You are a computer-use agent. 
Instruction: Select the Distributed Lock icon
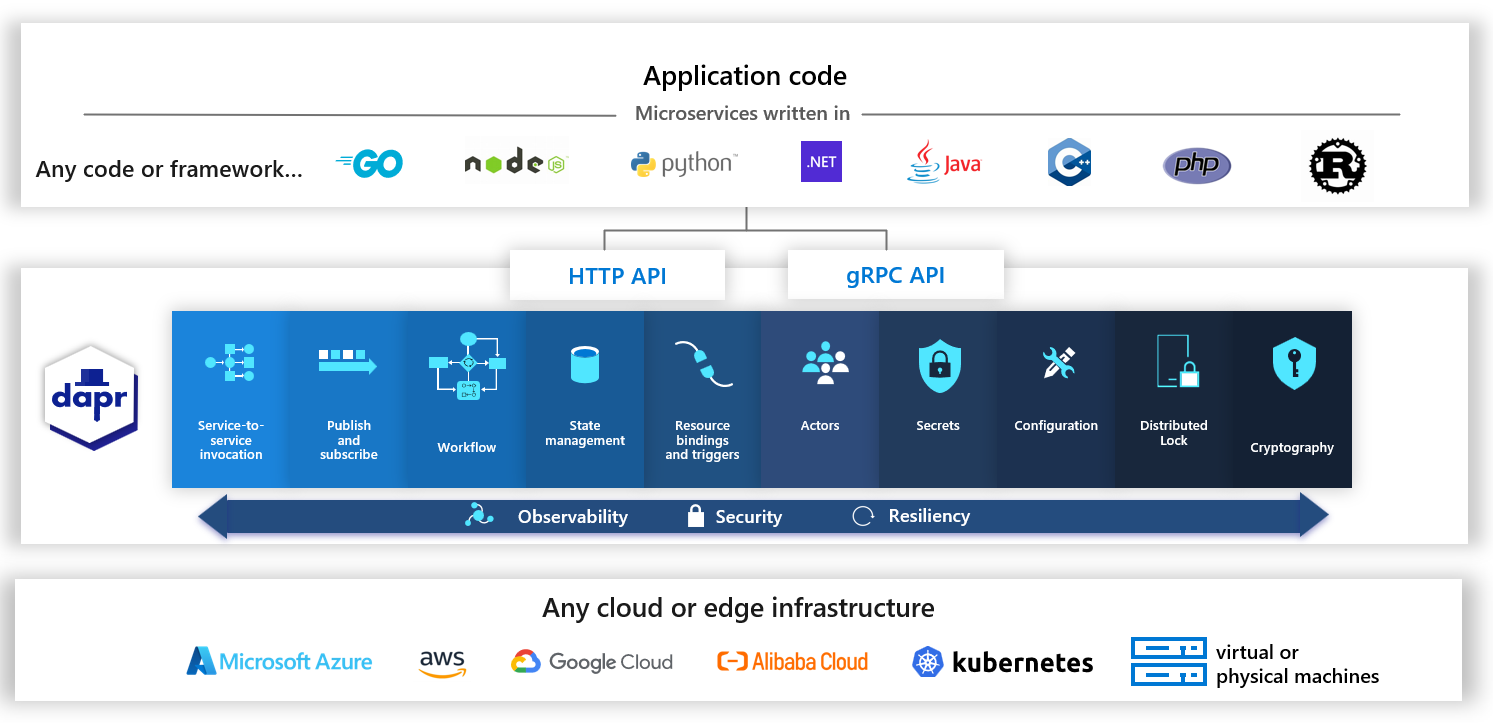(x=1177, y=361)
